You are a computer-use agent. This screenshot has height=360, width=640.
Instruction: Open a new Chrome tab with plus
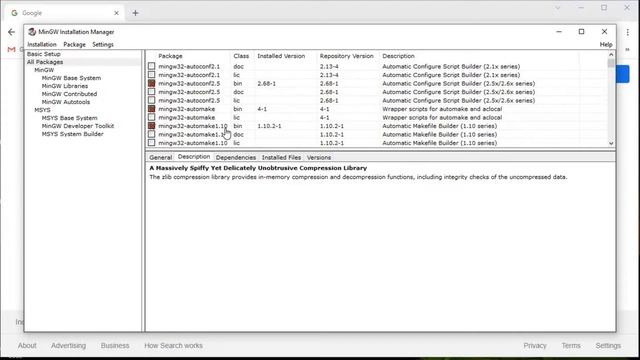pyautogui.click(x=136, y=13)
